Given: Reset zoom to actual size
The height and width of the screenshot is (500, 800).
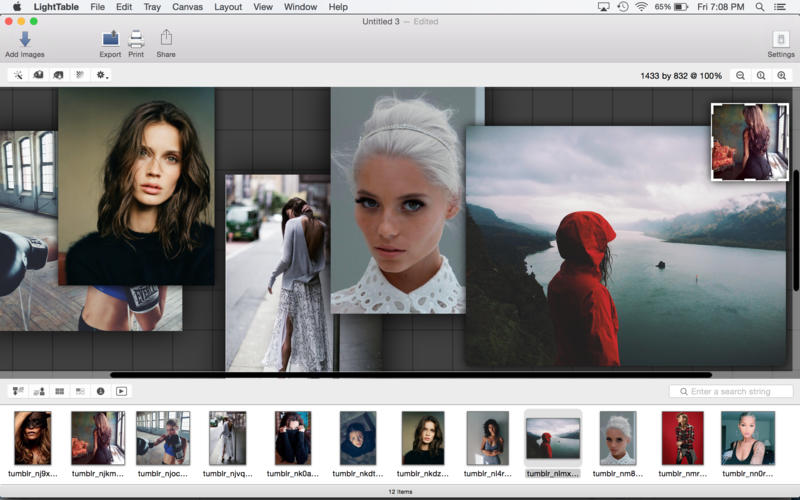Looking at the screenshot, I should (761, 76).
